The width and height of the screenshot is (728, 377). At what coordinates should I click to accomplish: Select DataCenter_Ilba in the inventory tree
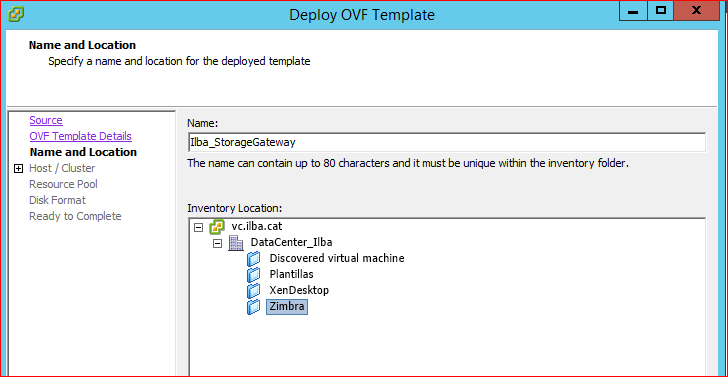click(291, 242)
